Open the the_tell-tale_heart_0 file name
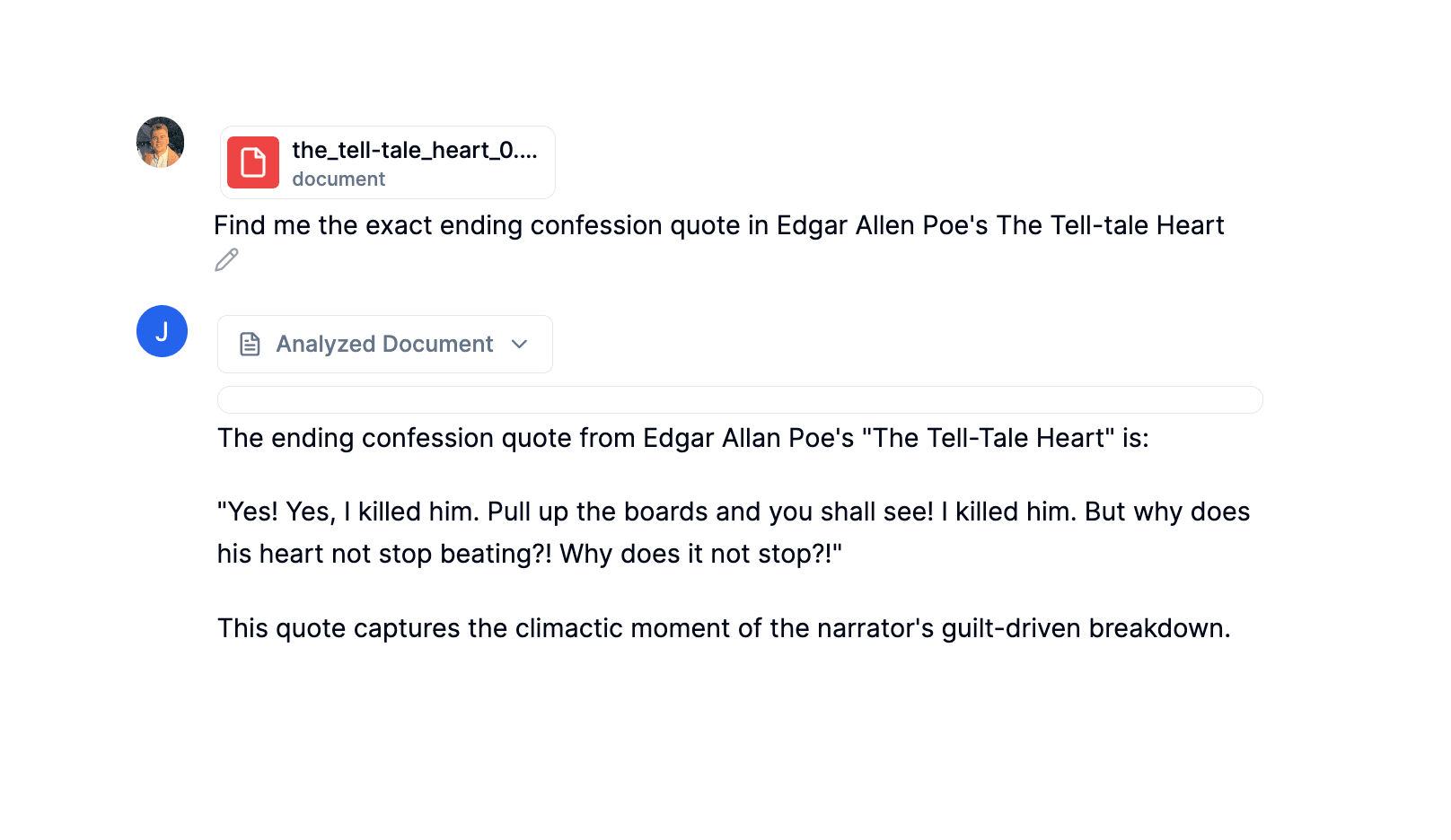1451x840 pixels. click(414, 150)
